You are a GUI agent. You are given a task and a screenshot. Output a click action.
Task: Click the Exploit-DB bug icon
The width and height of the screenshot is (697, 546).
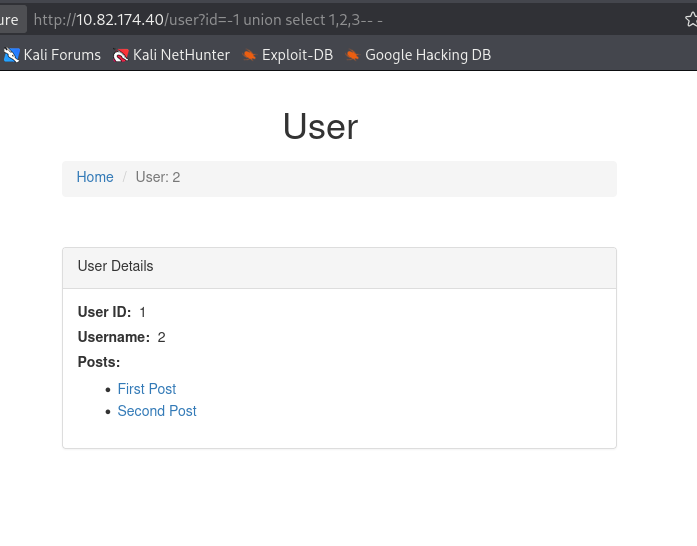249,55
